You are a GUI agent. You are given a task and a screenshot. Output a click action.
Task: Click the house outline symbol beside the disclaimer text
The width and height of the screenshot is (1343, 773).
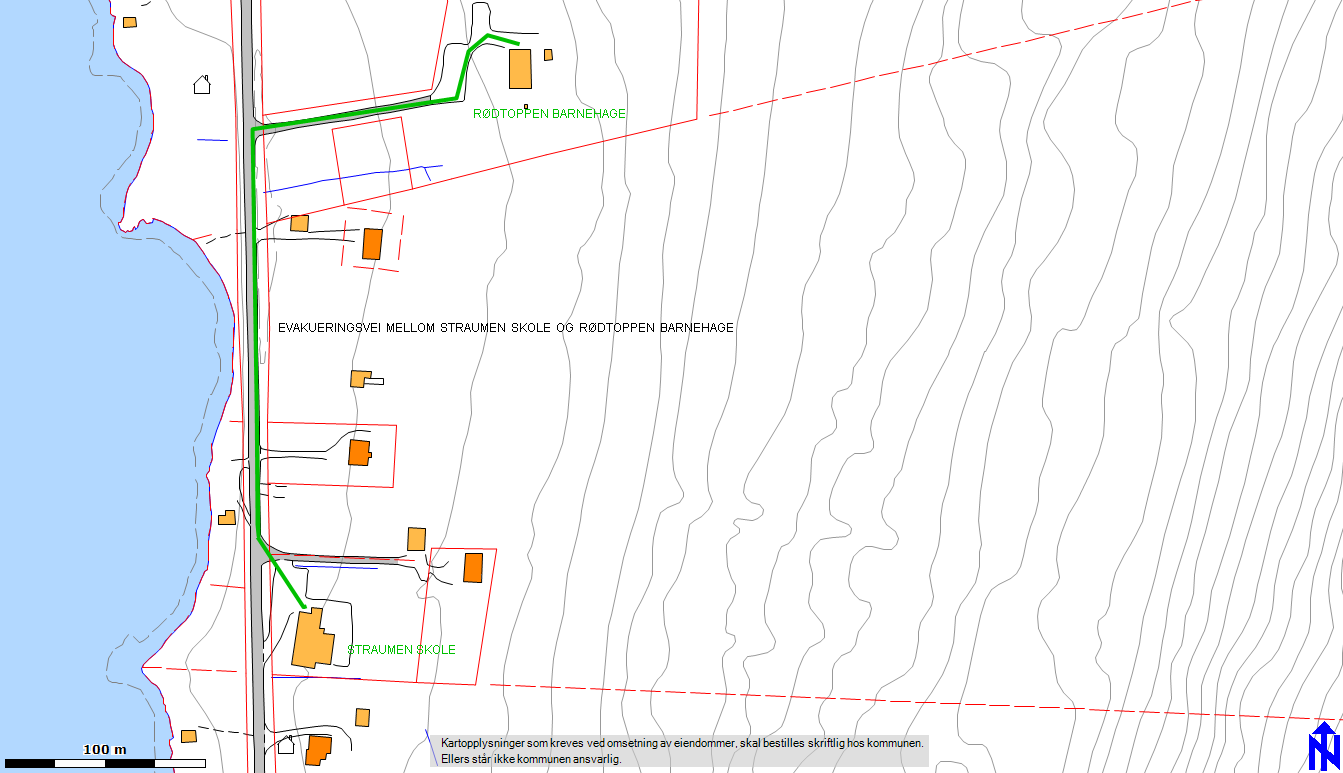(286, 744)
